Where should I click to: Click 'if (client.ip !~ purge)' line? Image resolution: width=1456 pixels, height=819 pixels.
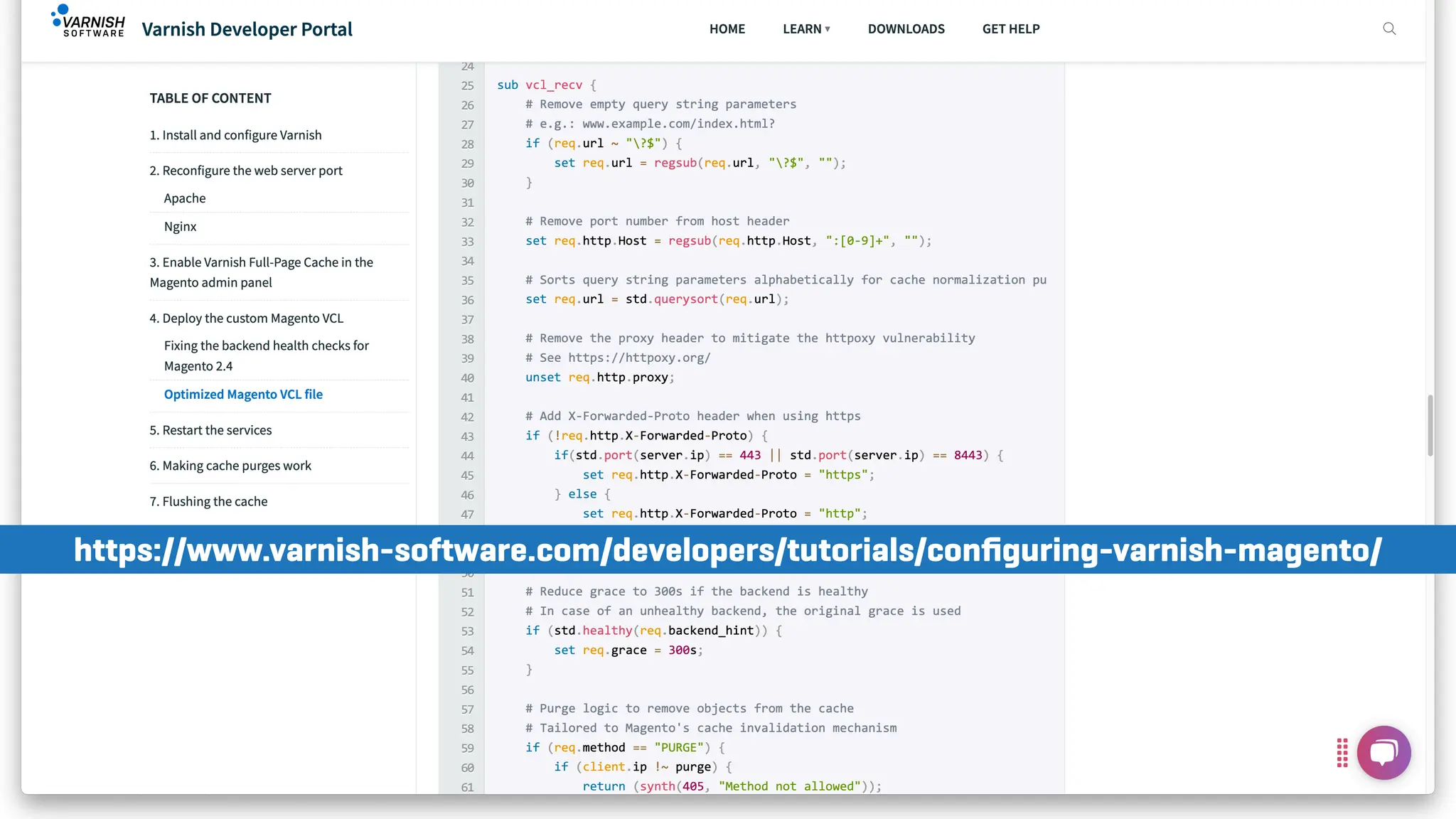pyautogui.click(x=643, y=767)
